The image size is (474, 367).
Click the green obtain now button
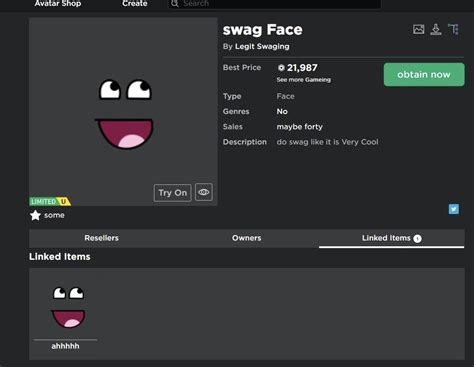(424, 75)
